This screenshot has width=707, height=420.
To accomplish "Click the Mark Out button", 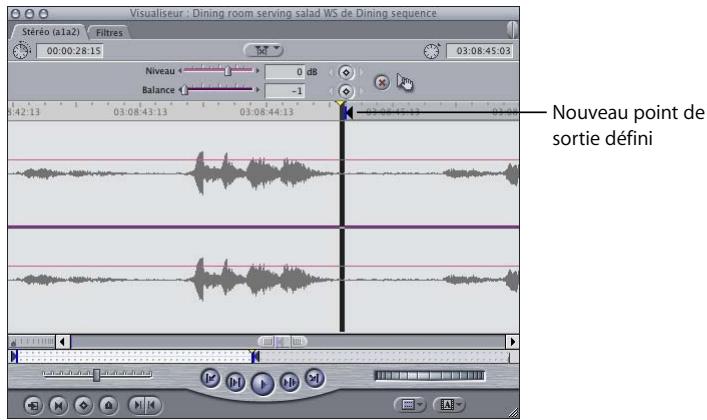I will tap(152, 405).
